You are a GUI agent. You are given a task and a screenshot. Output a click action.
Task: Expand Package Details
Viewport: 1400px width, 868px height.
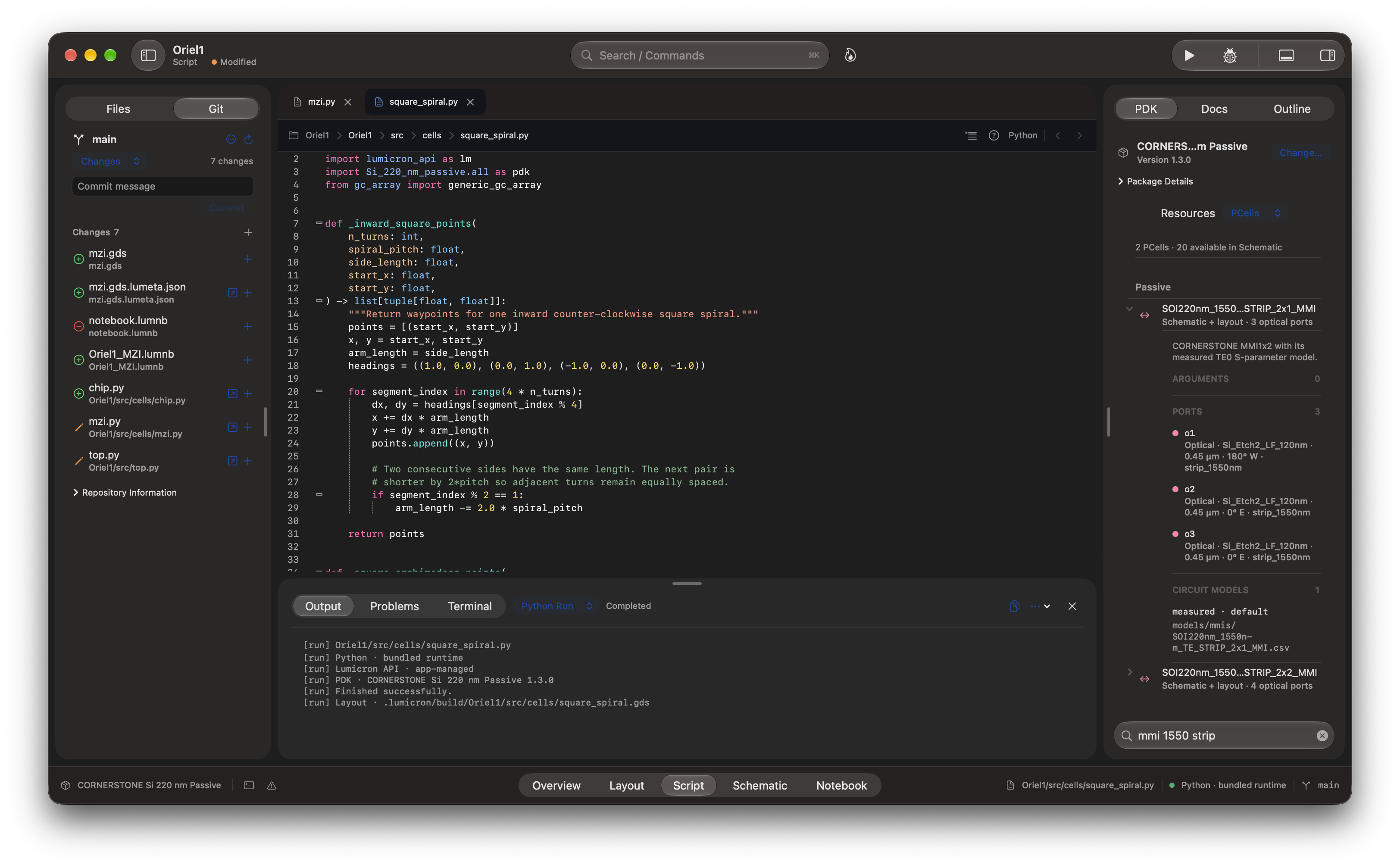point(1156,181)
